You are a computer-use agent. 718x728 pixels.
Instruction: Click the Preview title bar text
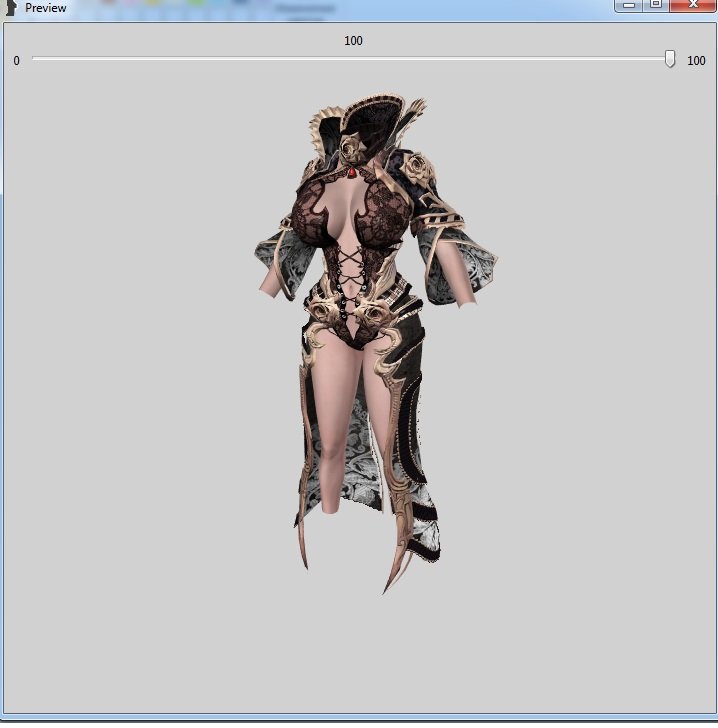tap(46, 8)
